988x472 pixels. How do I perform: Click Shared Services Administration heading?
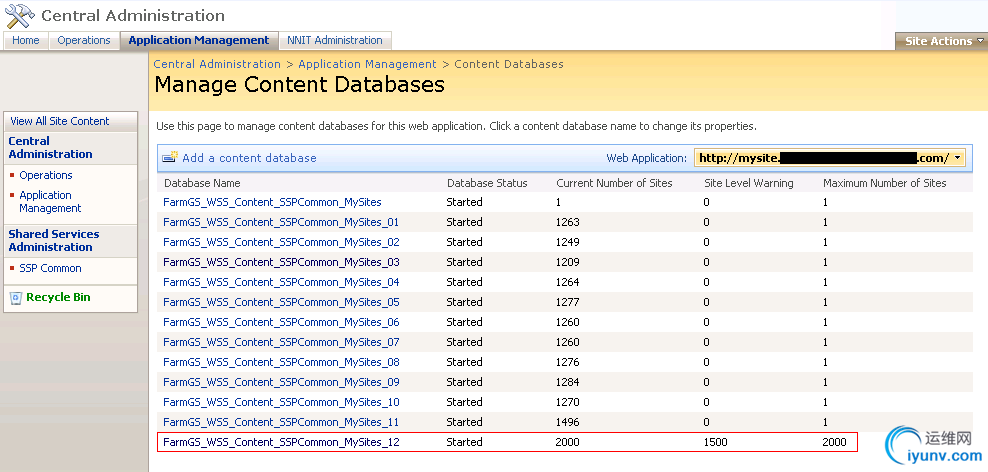54,241
